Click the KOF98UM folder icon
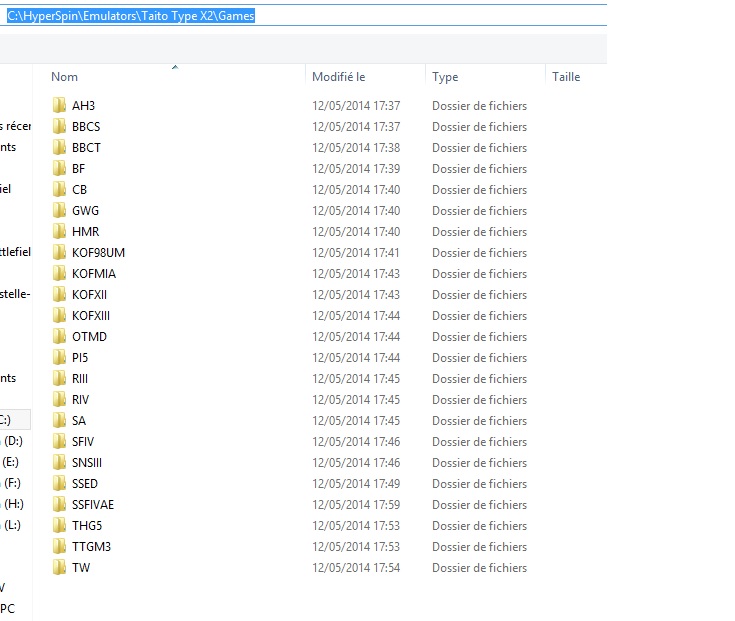Viewport: 735px width, 621px height. pyautogui.click(x=59, y=253)
